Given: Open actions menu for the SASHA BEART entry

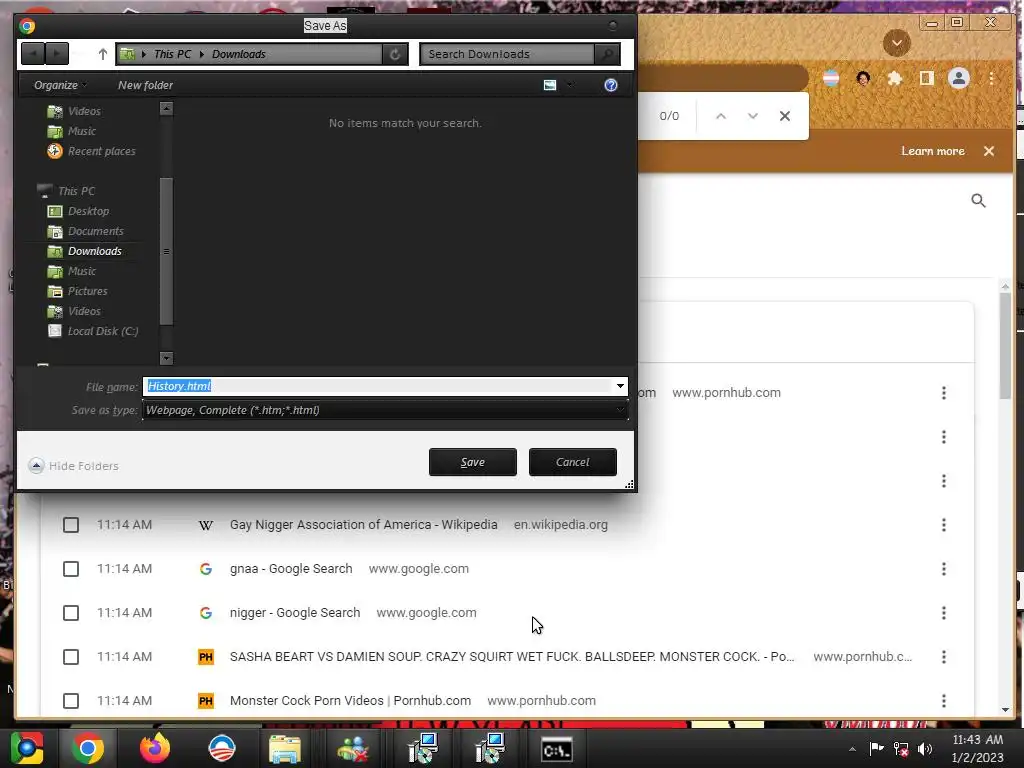Looking at the screenshot, I should click(x=944, y=657).
